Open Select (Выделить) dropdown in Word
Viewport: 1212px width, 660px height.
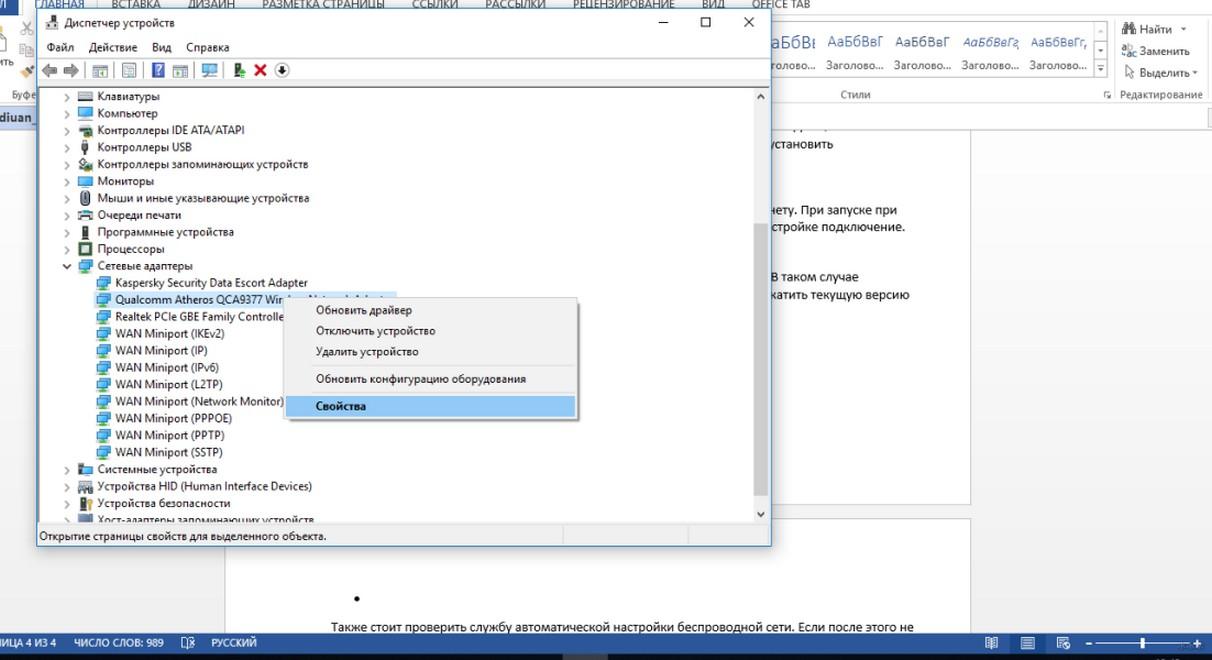tap(1160, 73)
